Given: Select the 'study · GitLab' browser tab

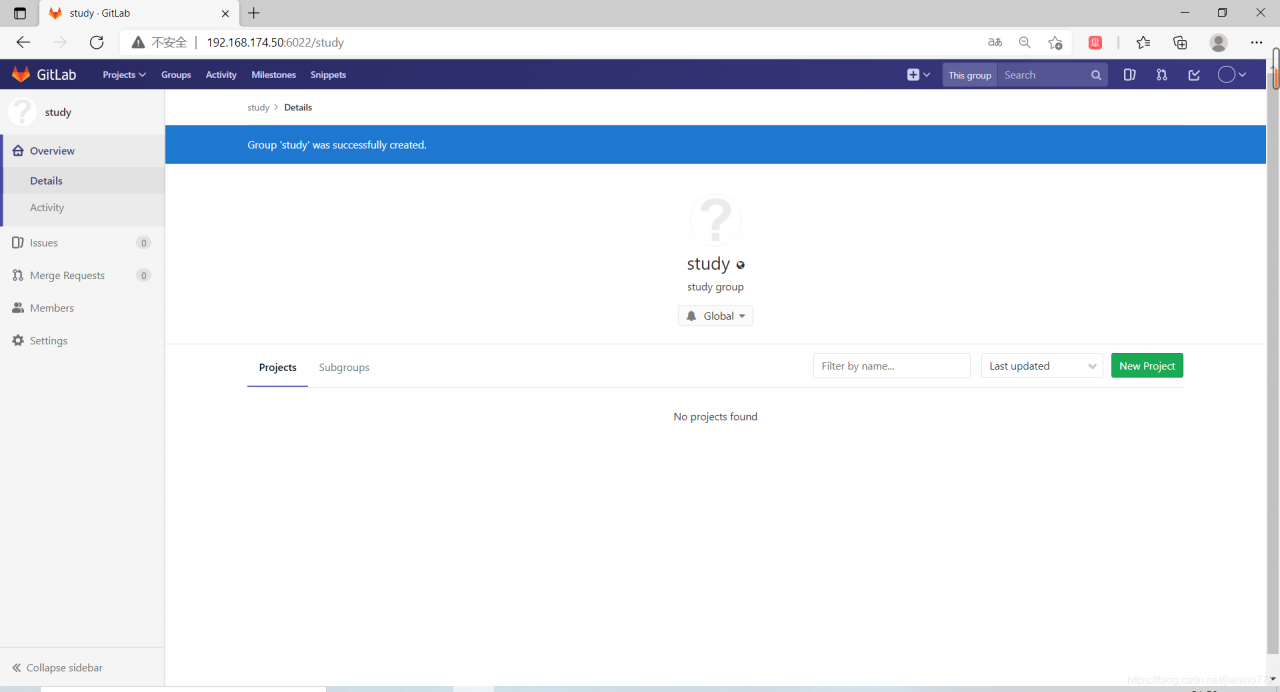Looking at the screenshot, I should 138,14.
